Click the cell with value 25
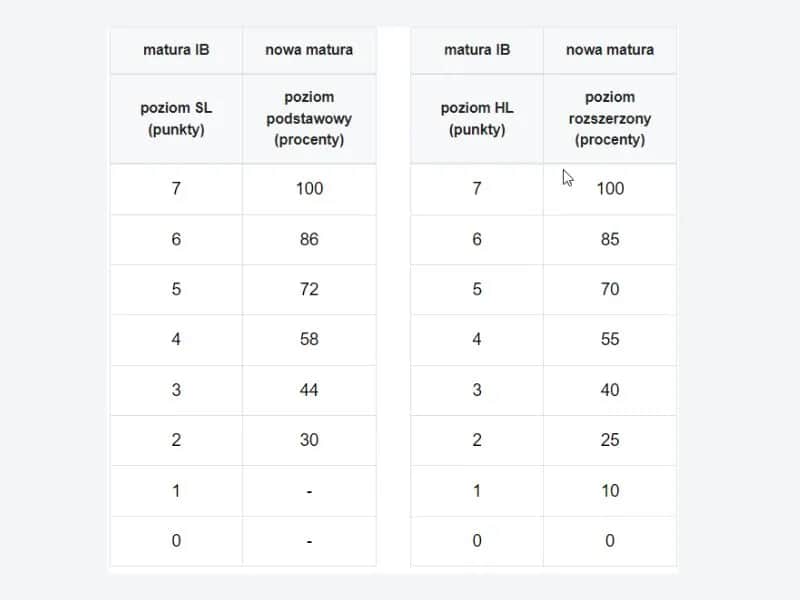The height and width of the screenshot is (600, 800). [x=610, y=440]
